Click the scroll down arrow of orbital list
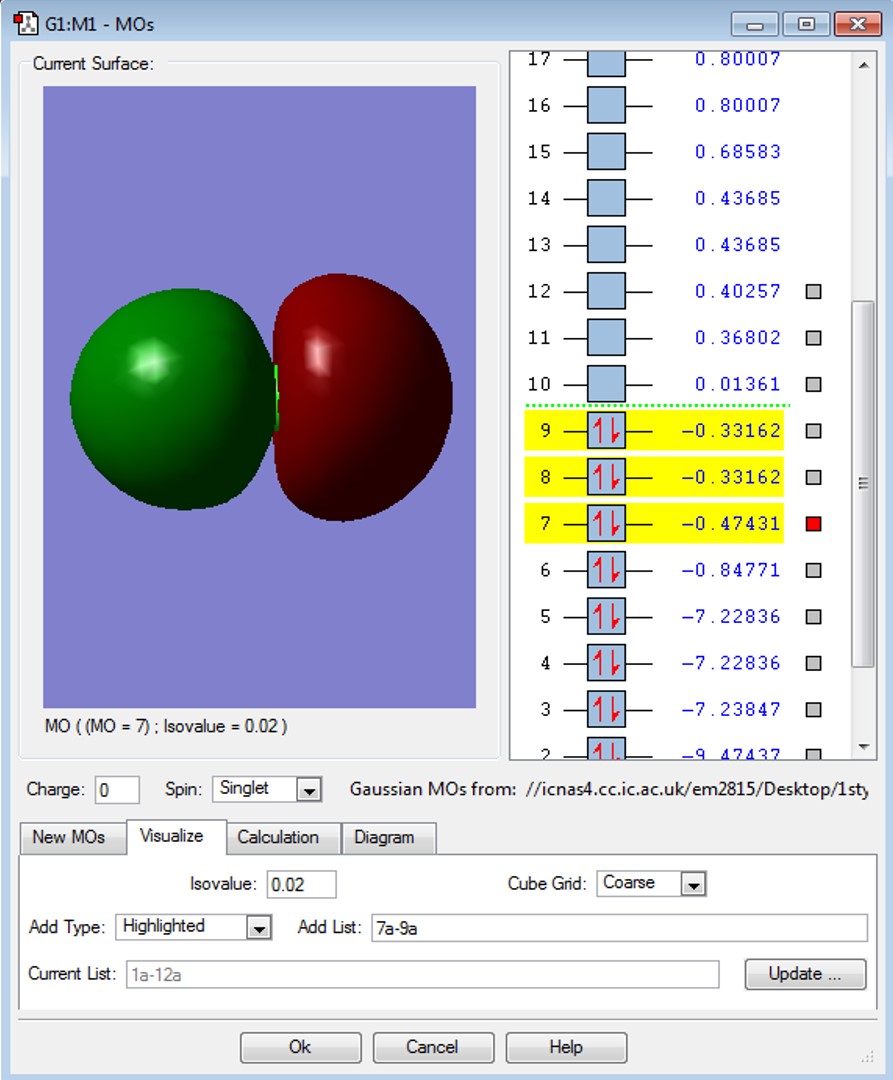Viewport: 893px width, 1080px height. (x=863, y=747)
